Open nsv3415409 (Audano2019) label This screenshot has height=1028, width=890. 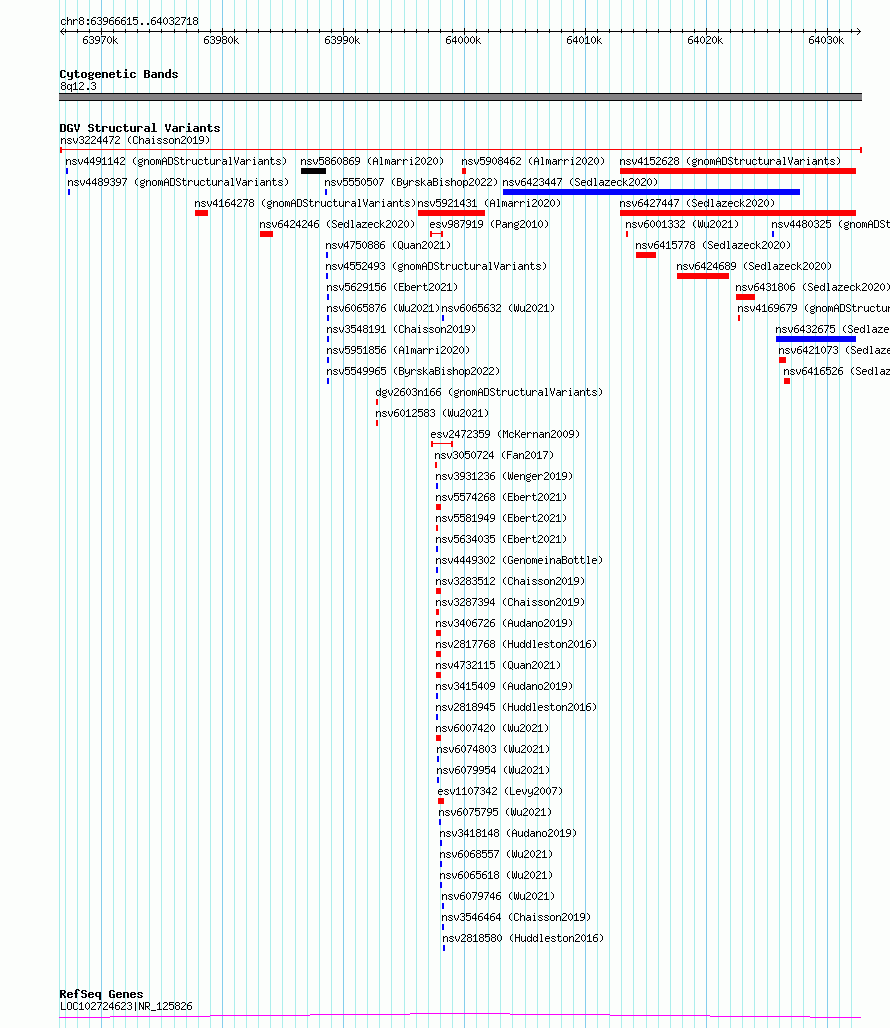[504, 686]
